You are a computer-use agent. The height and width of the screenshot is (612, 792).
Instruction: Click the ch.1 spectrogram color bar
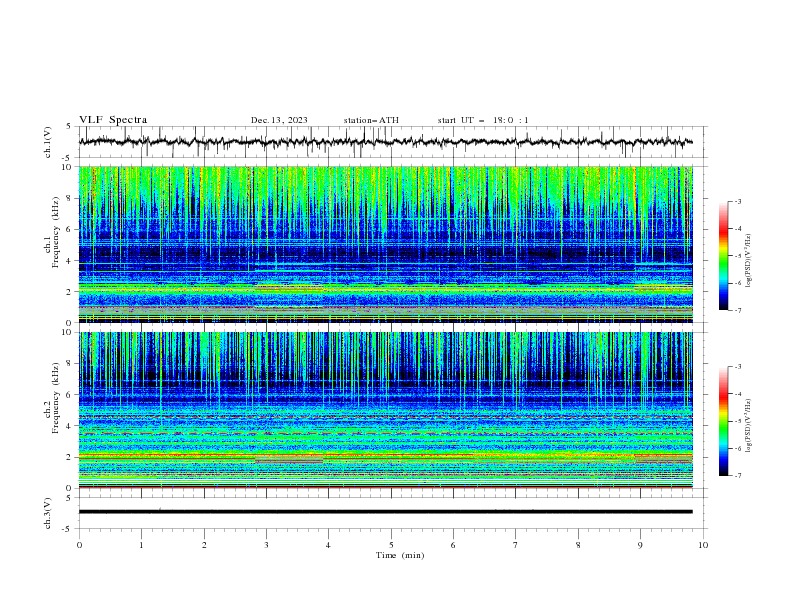click(723, 255)
